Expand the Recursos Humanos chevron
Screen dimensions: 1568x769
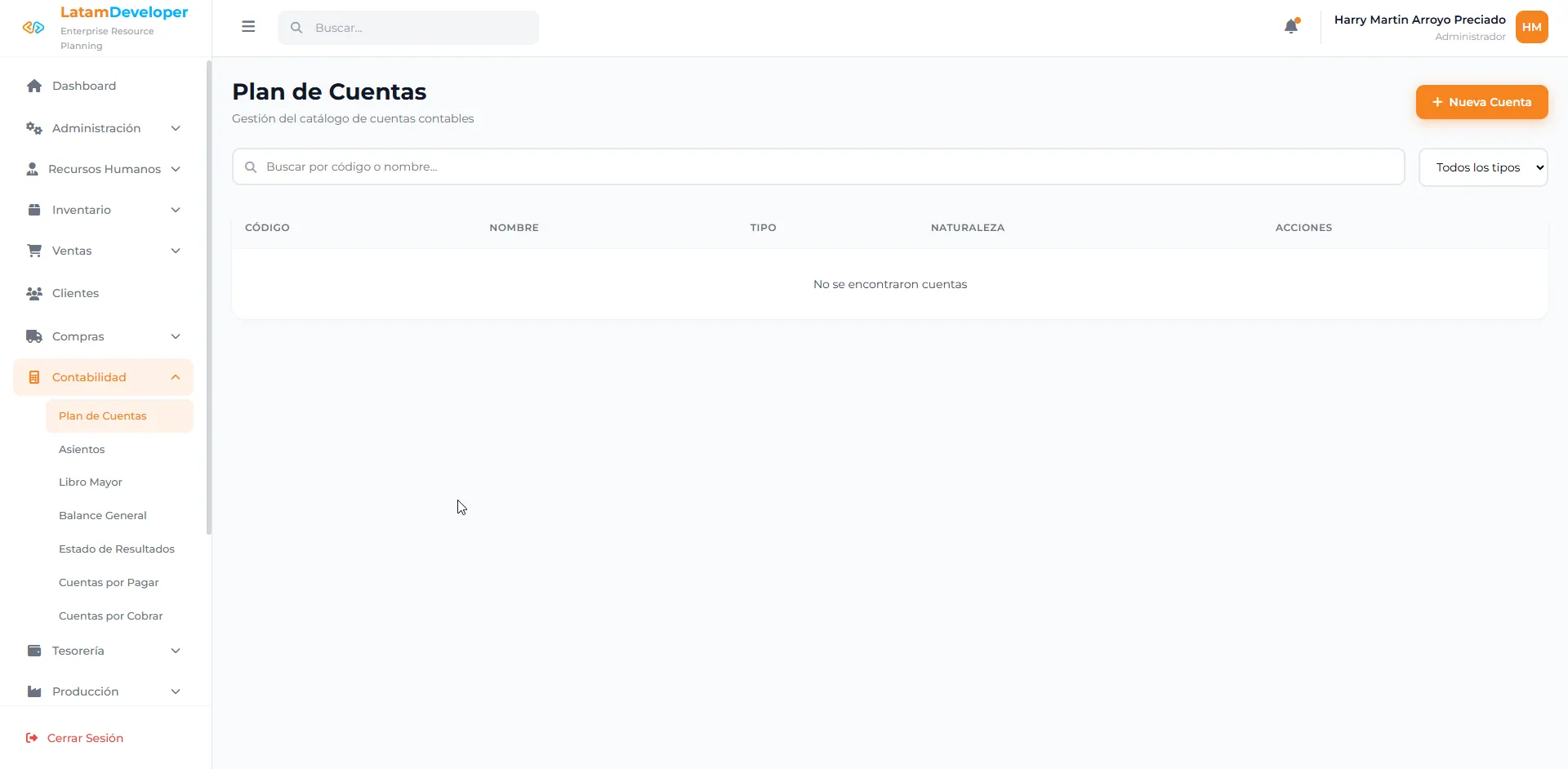click(x=176, y=169)
